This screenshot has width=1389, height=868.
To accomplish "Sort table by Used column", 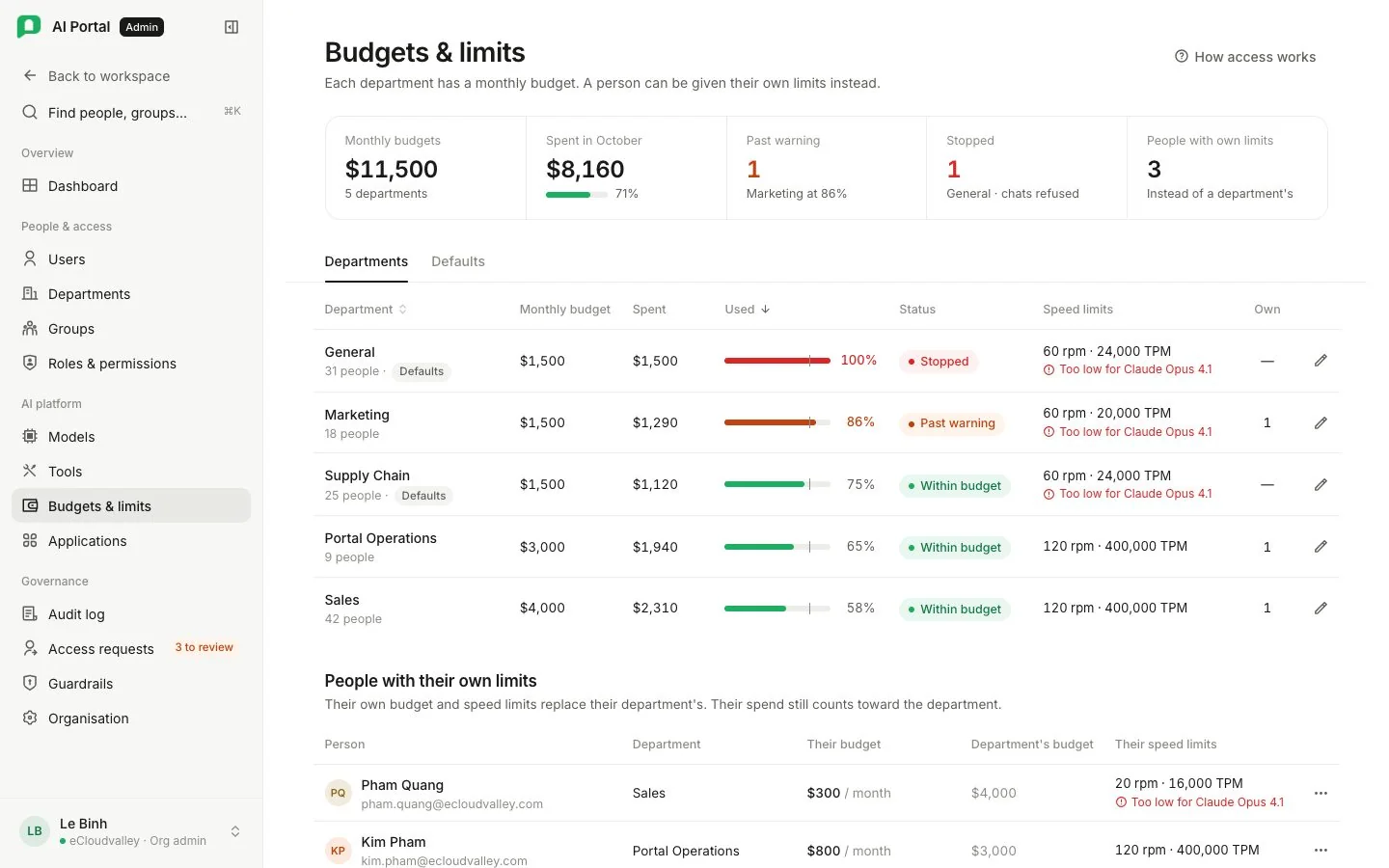I will 748,310.
